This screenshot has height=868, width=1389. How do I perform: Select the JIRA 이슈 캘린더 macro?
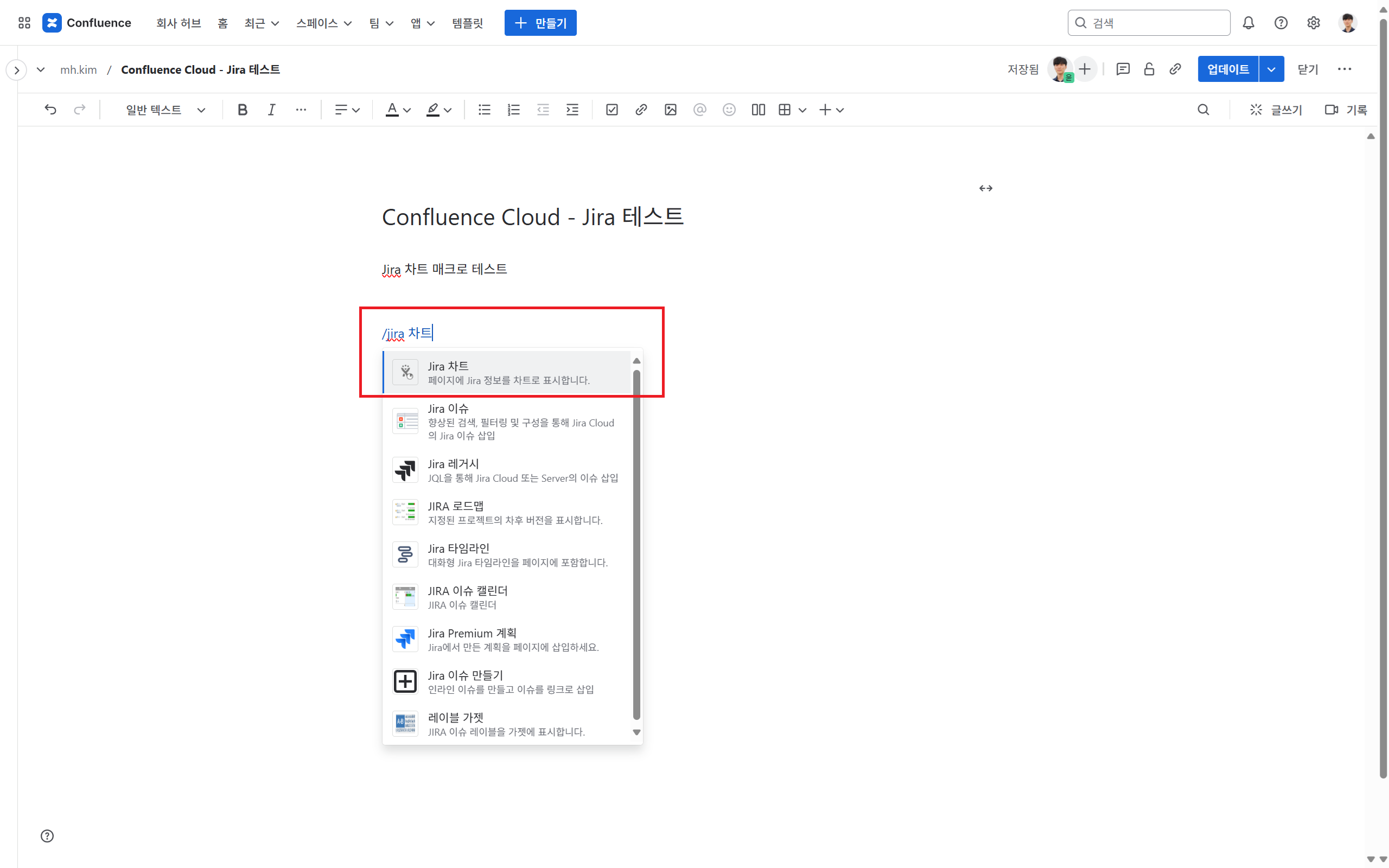(506, 597)
